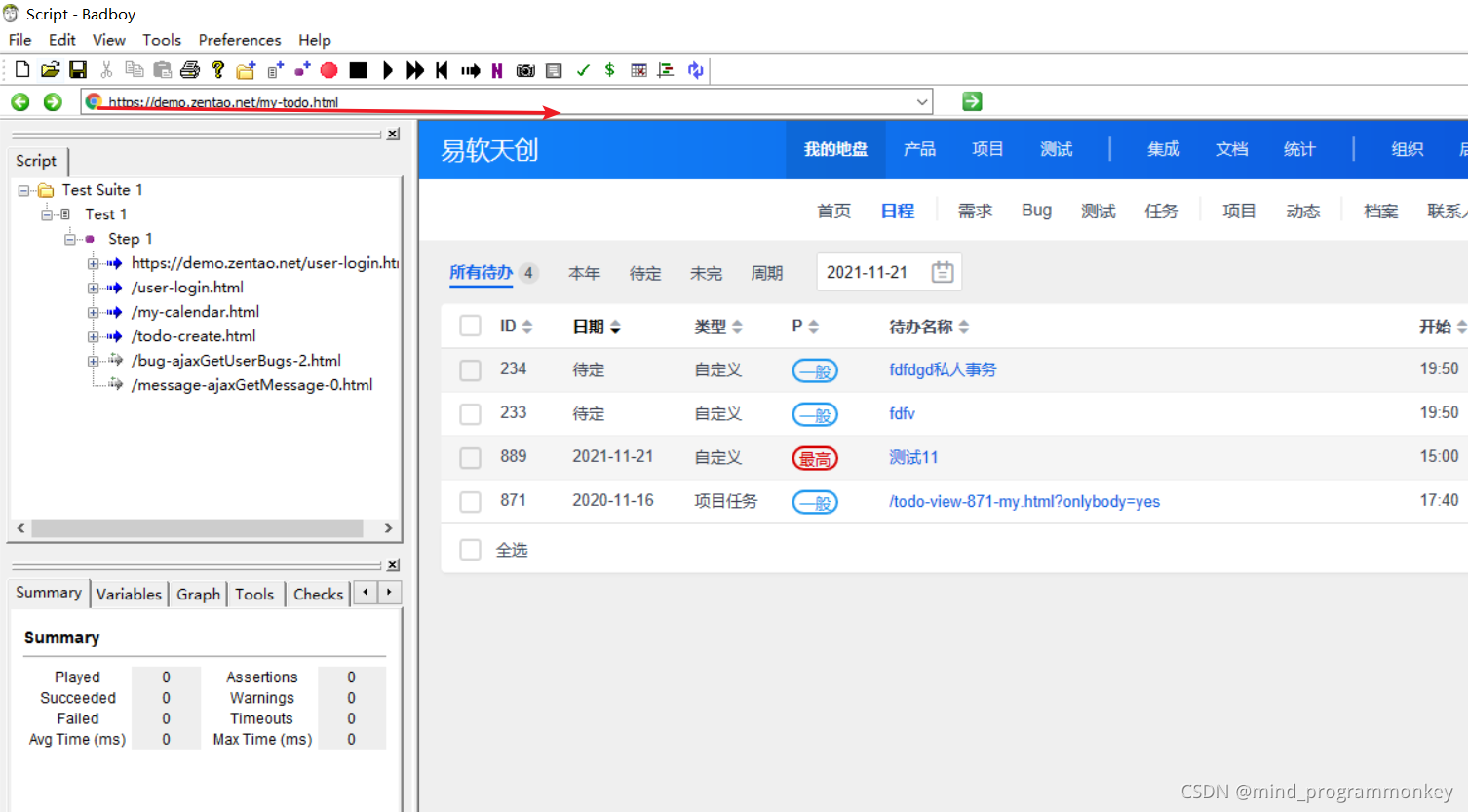Select the 全选 select-all checkbox
Viewport: 1468px width, 812px height.
tap(470, 549)
